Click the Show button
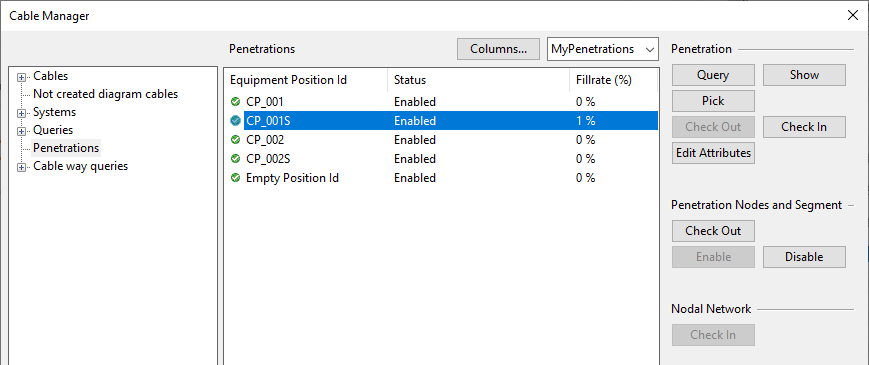869x365 pixels. (804, 75)
